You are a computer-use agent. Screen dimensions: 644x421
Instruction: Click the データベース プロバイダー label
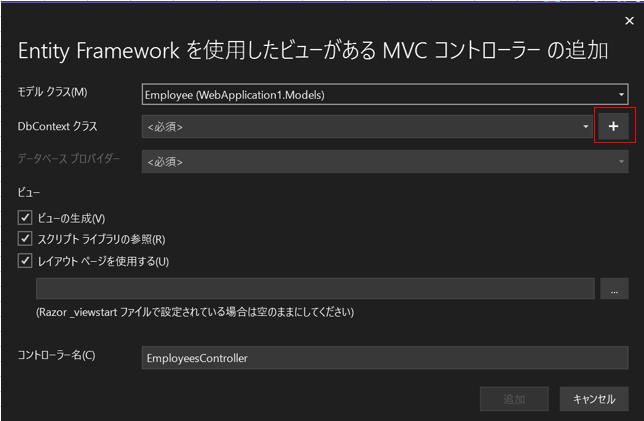click(69, 159)
